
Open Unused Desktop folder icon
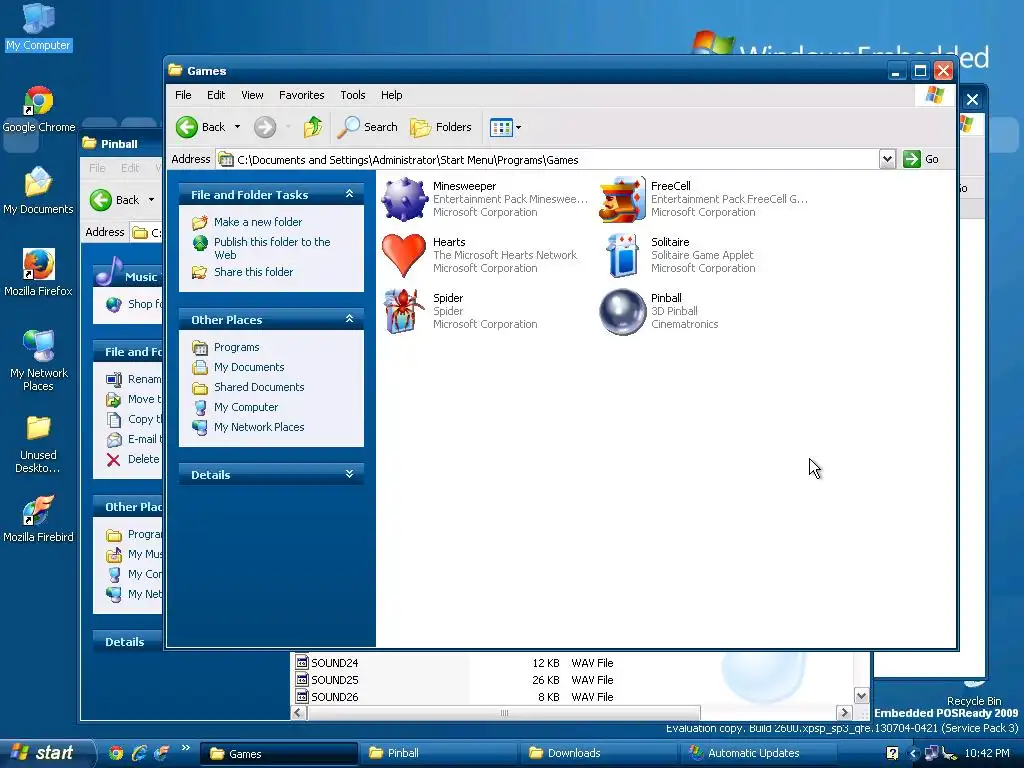point(39,443)
